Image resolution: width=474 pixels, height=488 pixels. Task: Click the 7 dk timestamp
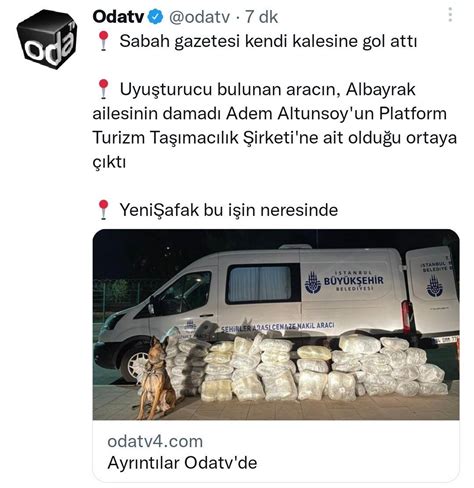pyautogui.click(x=262, y=17)
